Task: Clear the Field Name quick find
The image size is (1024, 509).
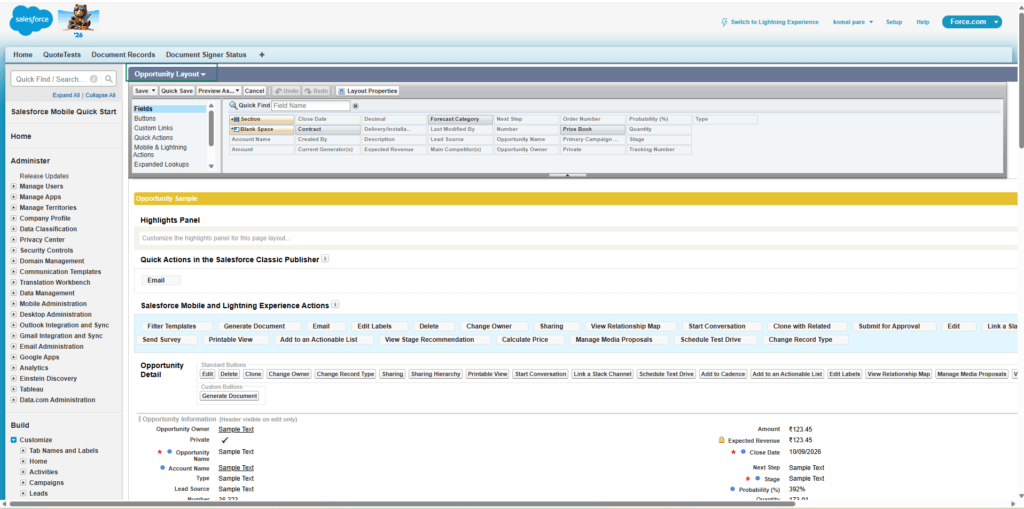Action: [356, 106]
